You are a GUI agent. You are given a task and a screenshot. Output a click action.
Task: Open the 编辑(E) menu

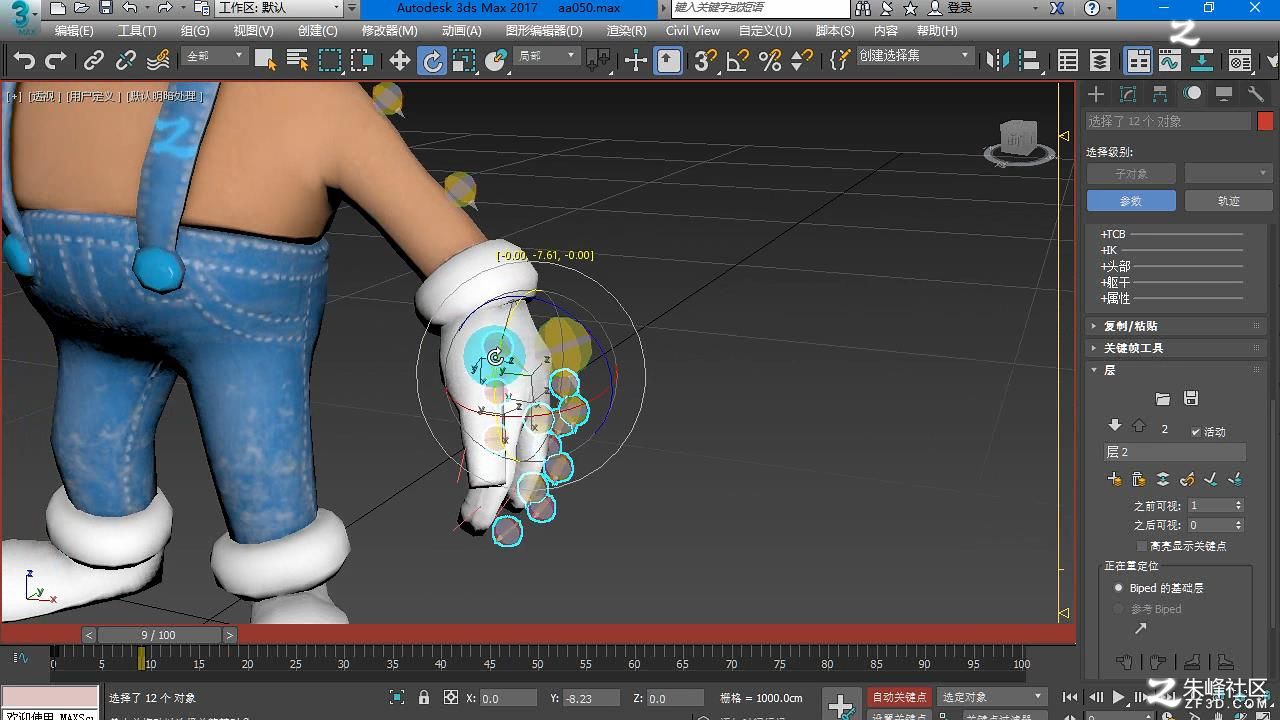pyautogui.click(x=74, y=31)
